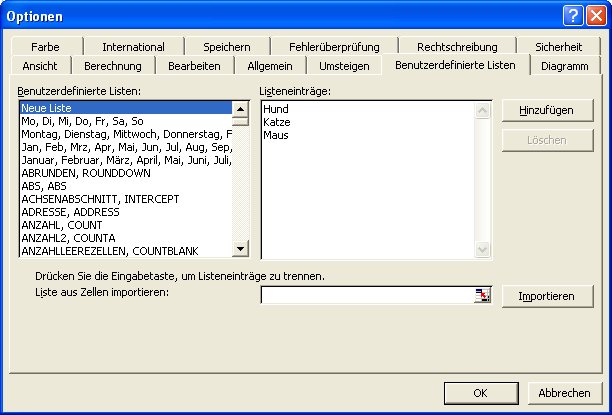Close the Optionen dialog window
Image resolution: width=612 pixels, height=415 pixels.
(594, 15)
